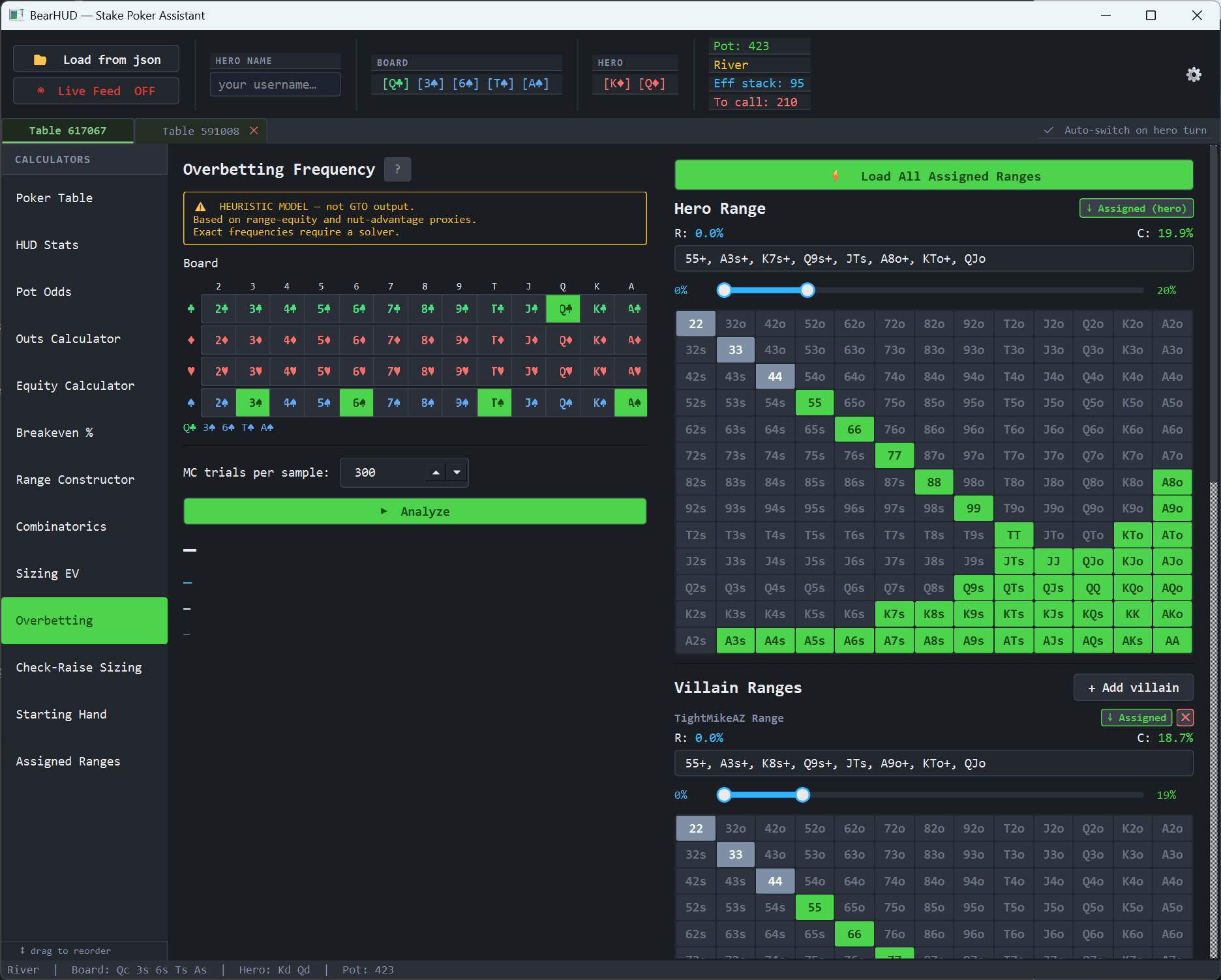The width and height of the screenshot is (1221, 980).
Task: Click the folder icon on Load from json
Action: (40, 60)
